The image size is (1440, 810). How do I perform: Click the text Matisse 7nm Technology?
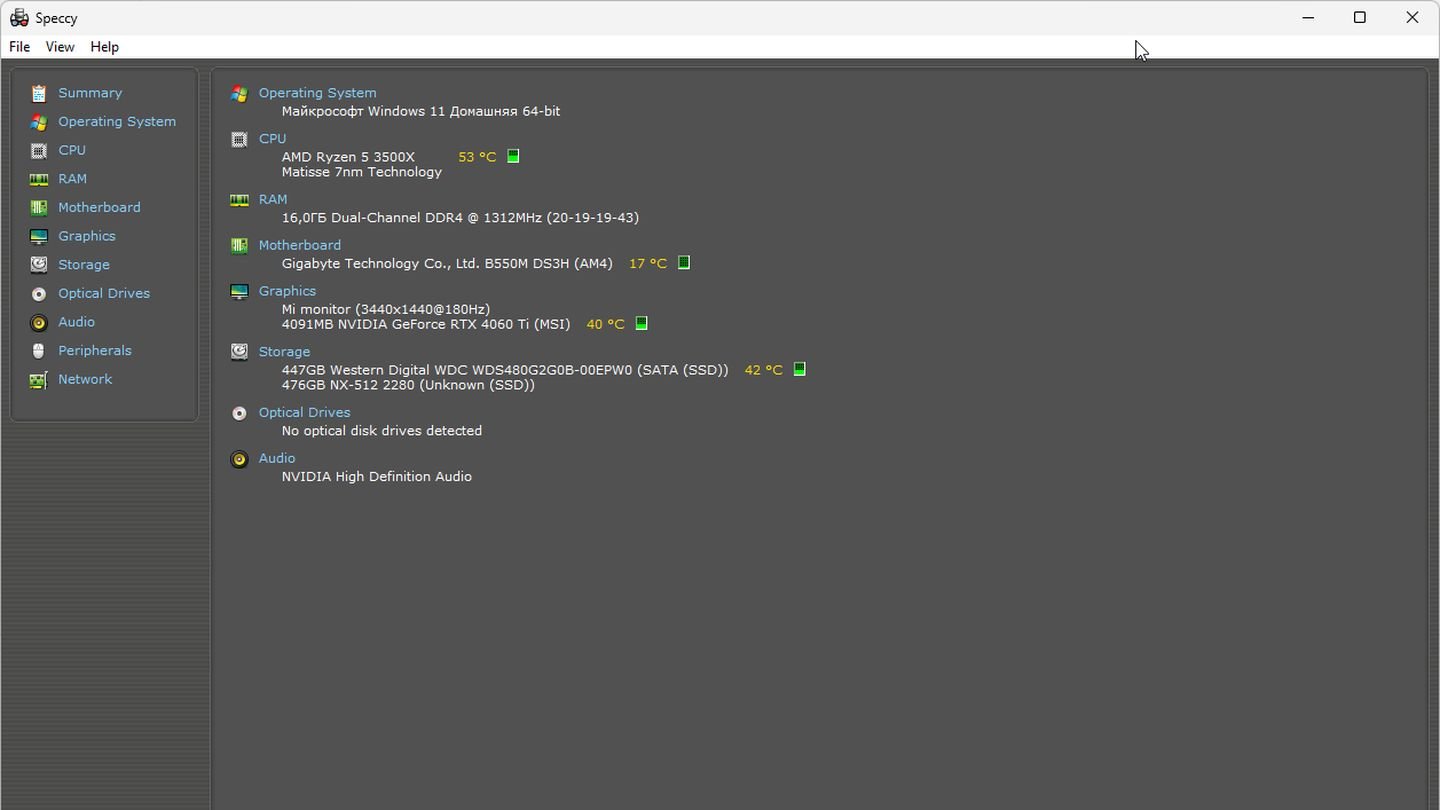point(362,172)
